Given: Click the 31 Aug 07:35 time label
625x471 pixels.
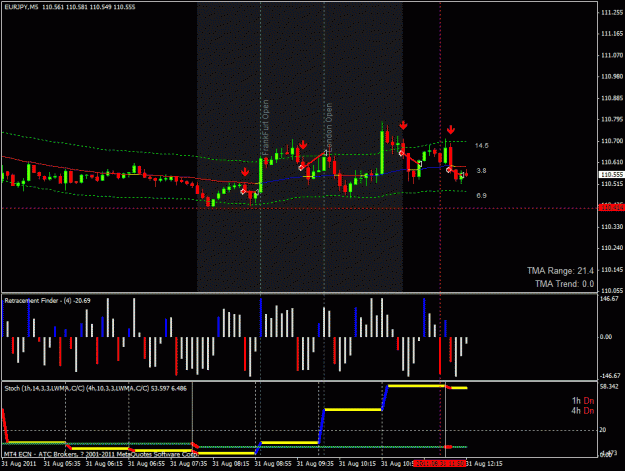Looking at the screenshot, I should 189,463.
